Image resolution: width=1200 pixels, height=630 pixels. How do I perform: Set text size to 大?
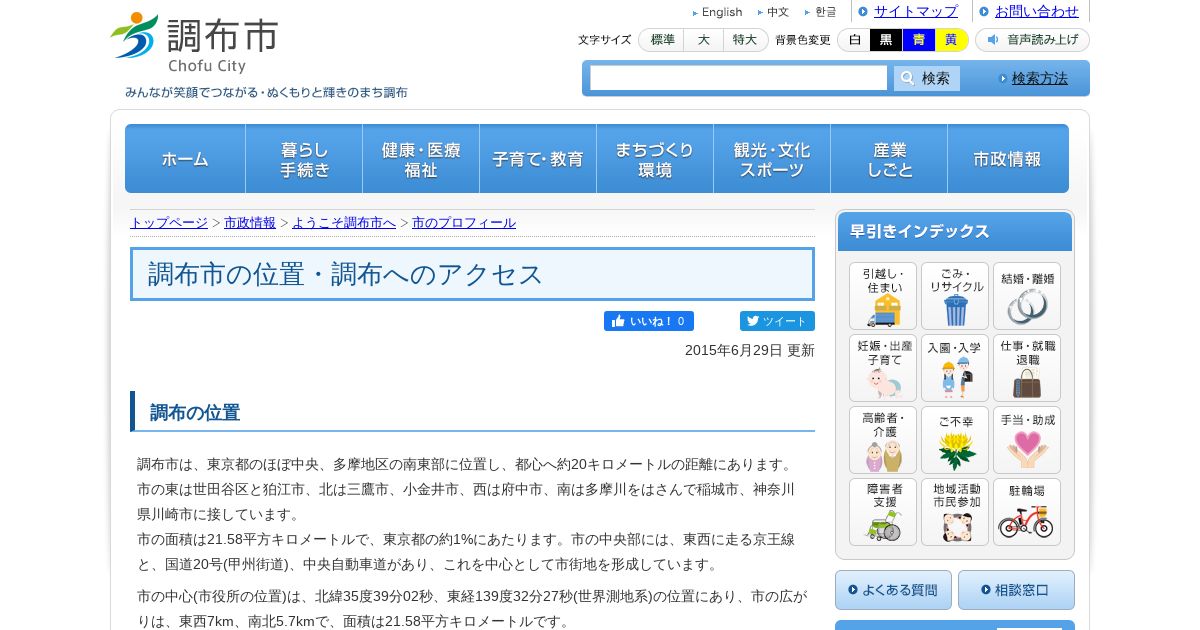[704, 40]
